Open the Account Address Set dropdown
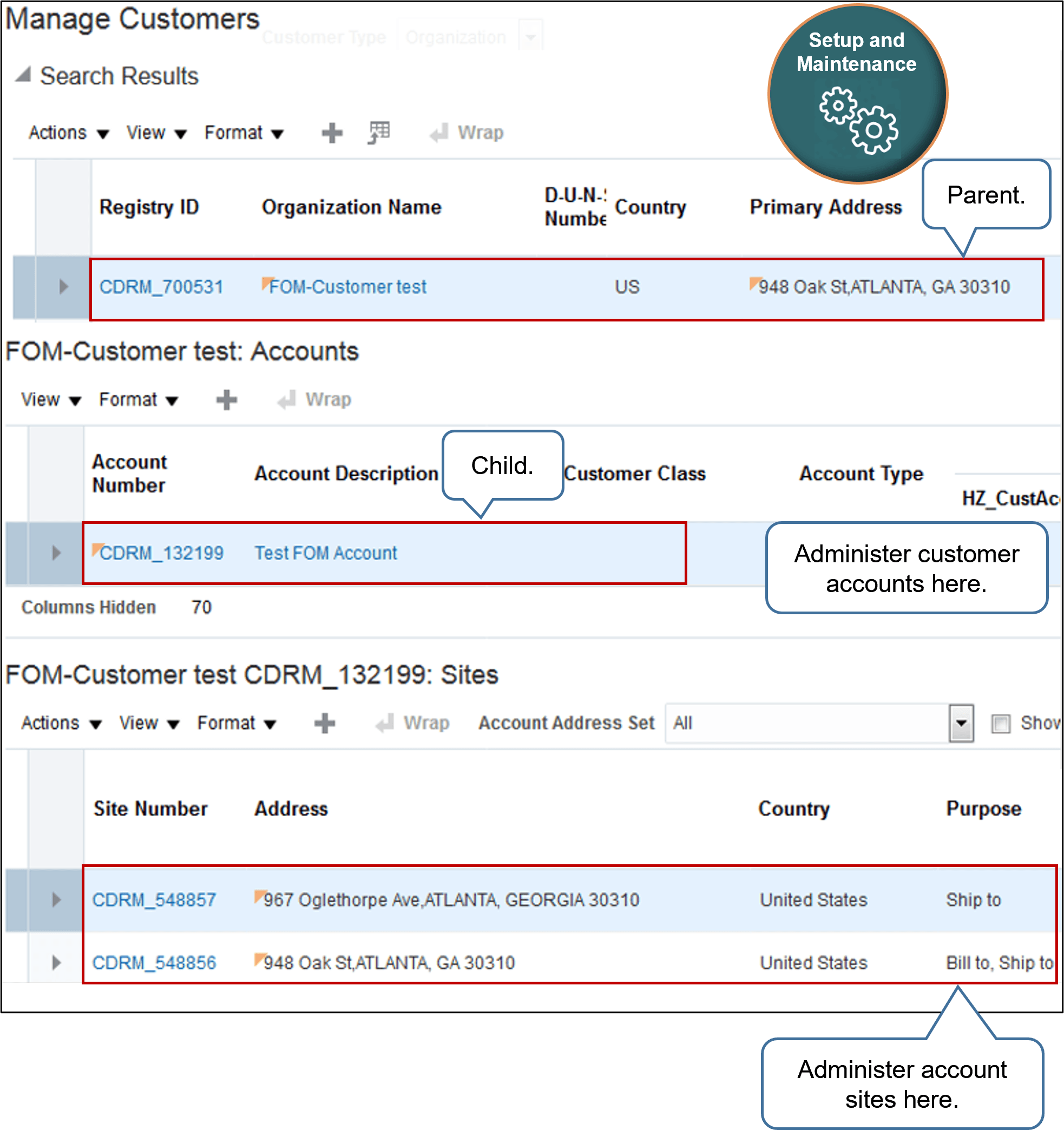The width and height of the screenshot is (1064, 1130). click(x=962, y=723)
